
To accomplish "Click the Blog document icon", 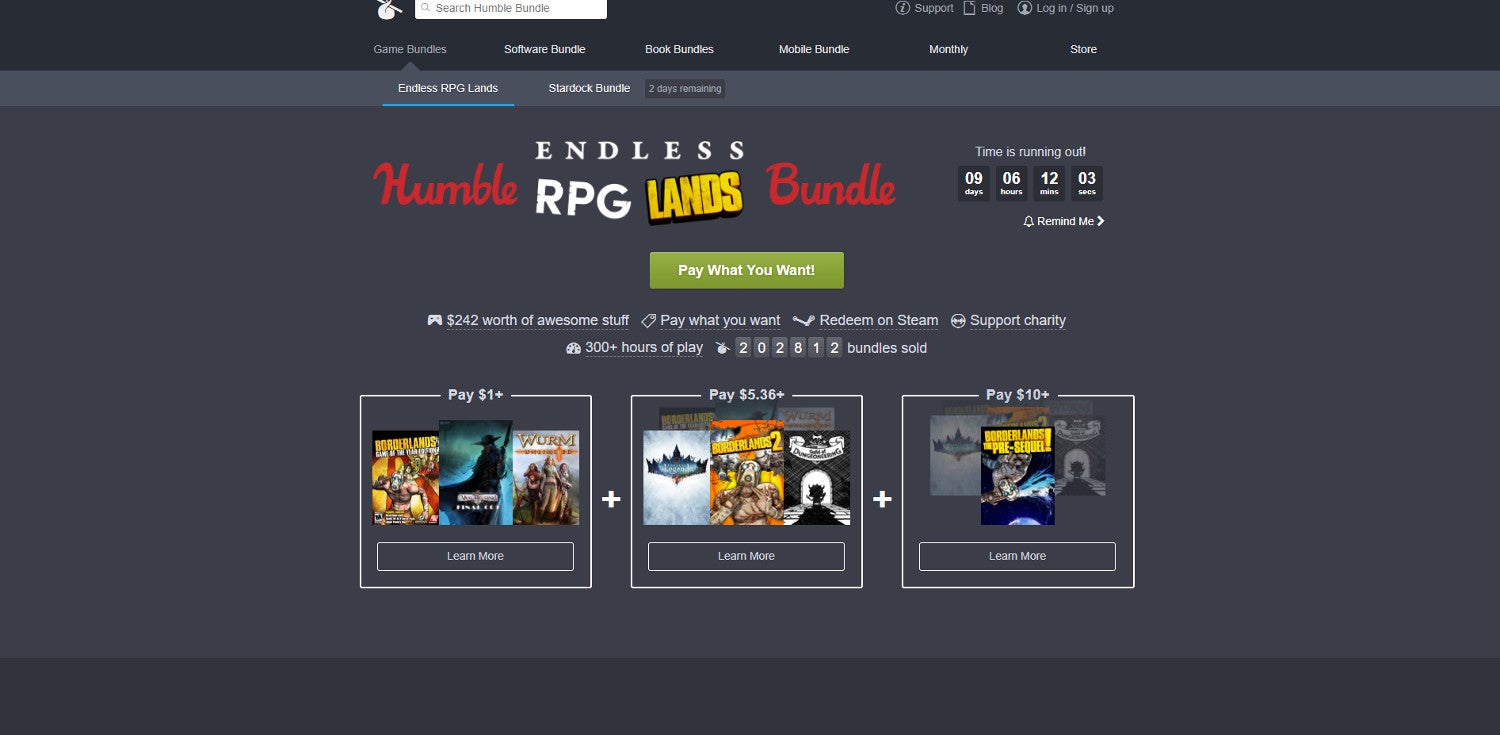I will [969, 8].
